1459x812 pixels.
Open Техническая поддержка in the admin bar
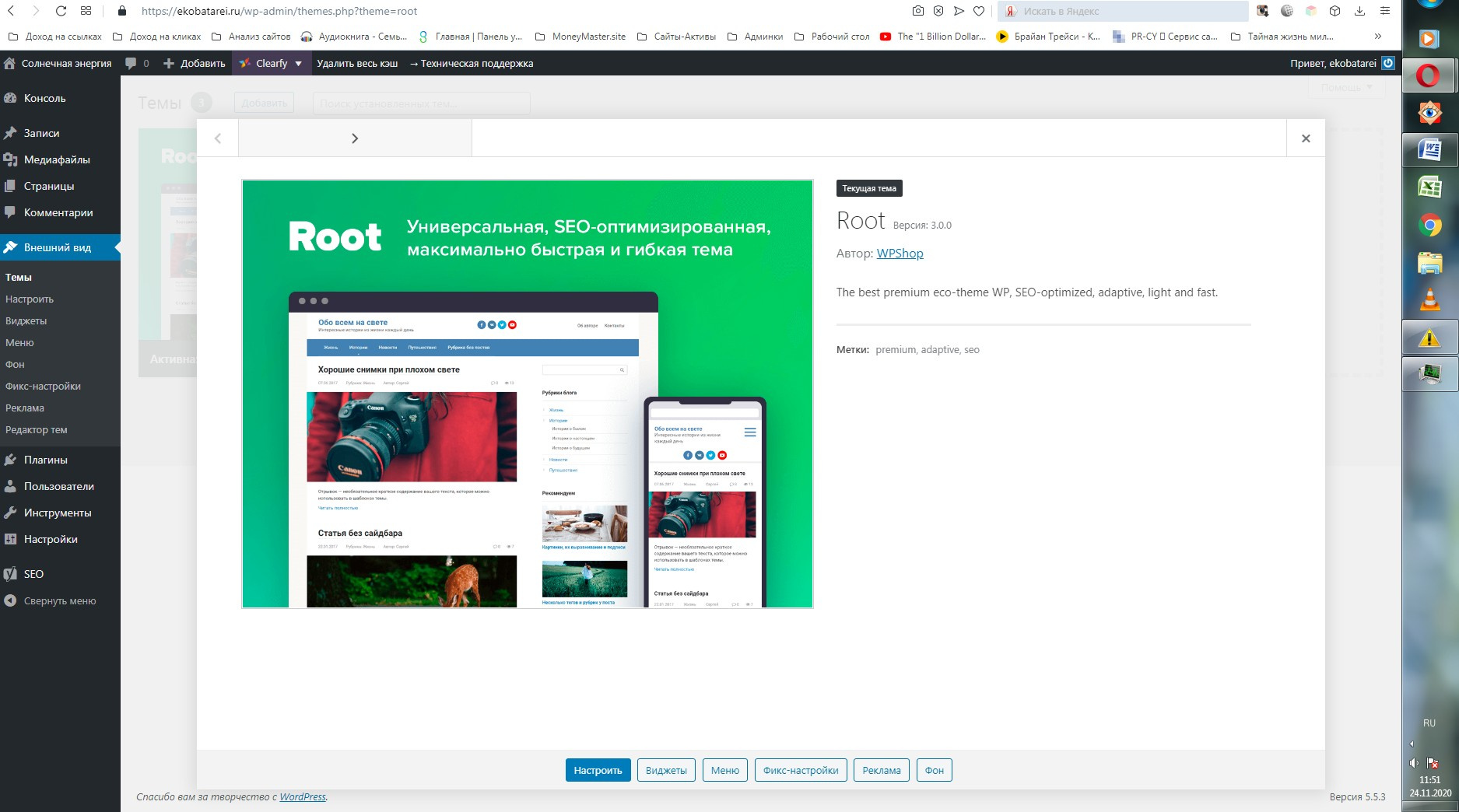coord(472,63)
